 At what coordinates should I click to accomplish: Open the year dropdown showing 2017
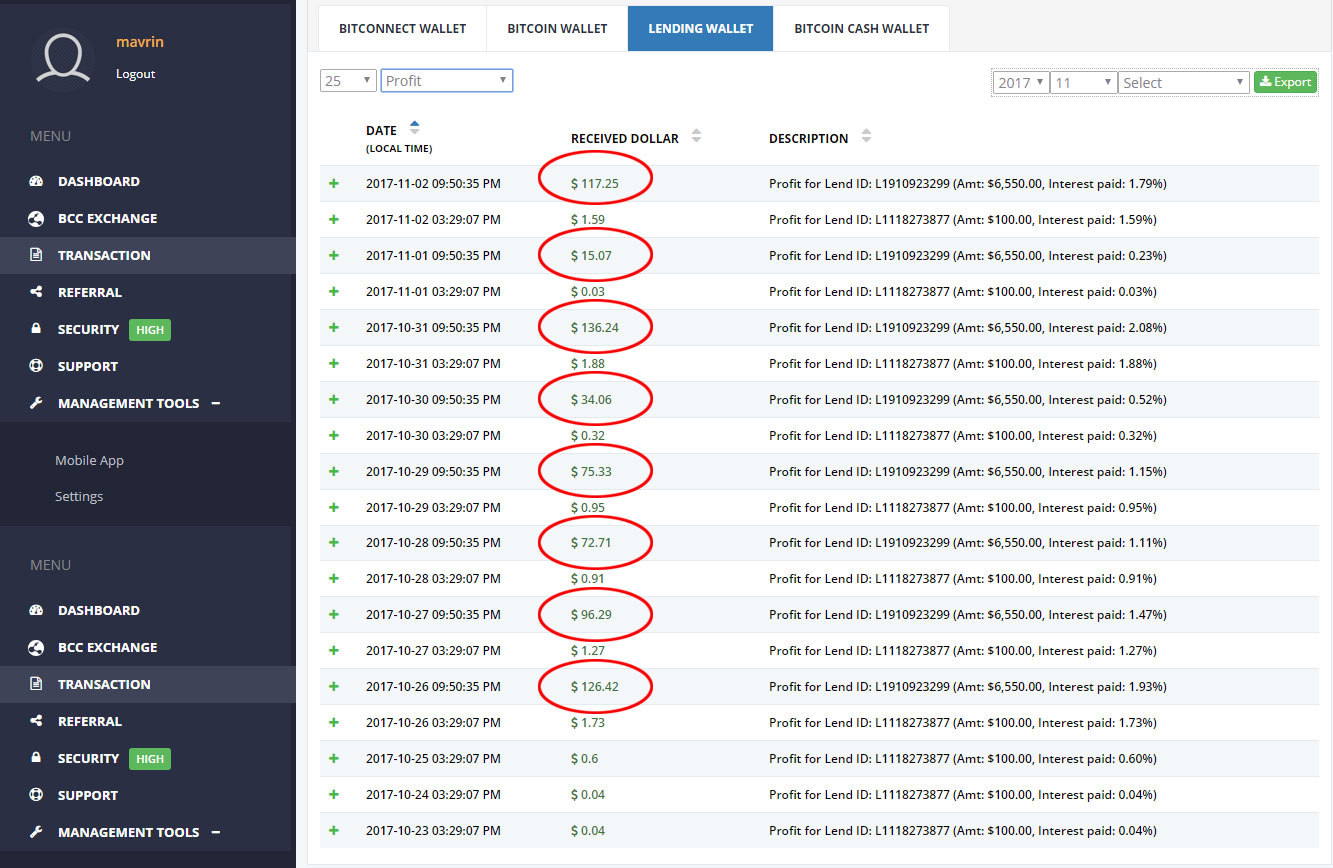coord(1021,83)
